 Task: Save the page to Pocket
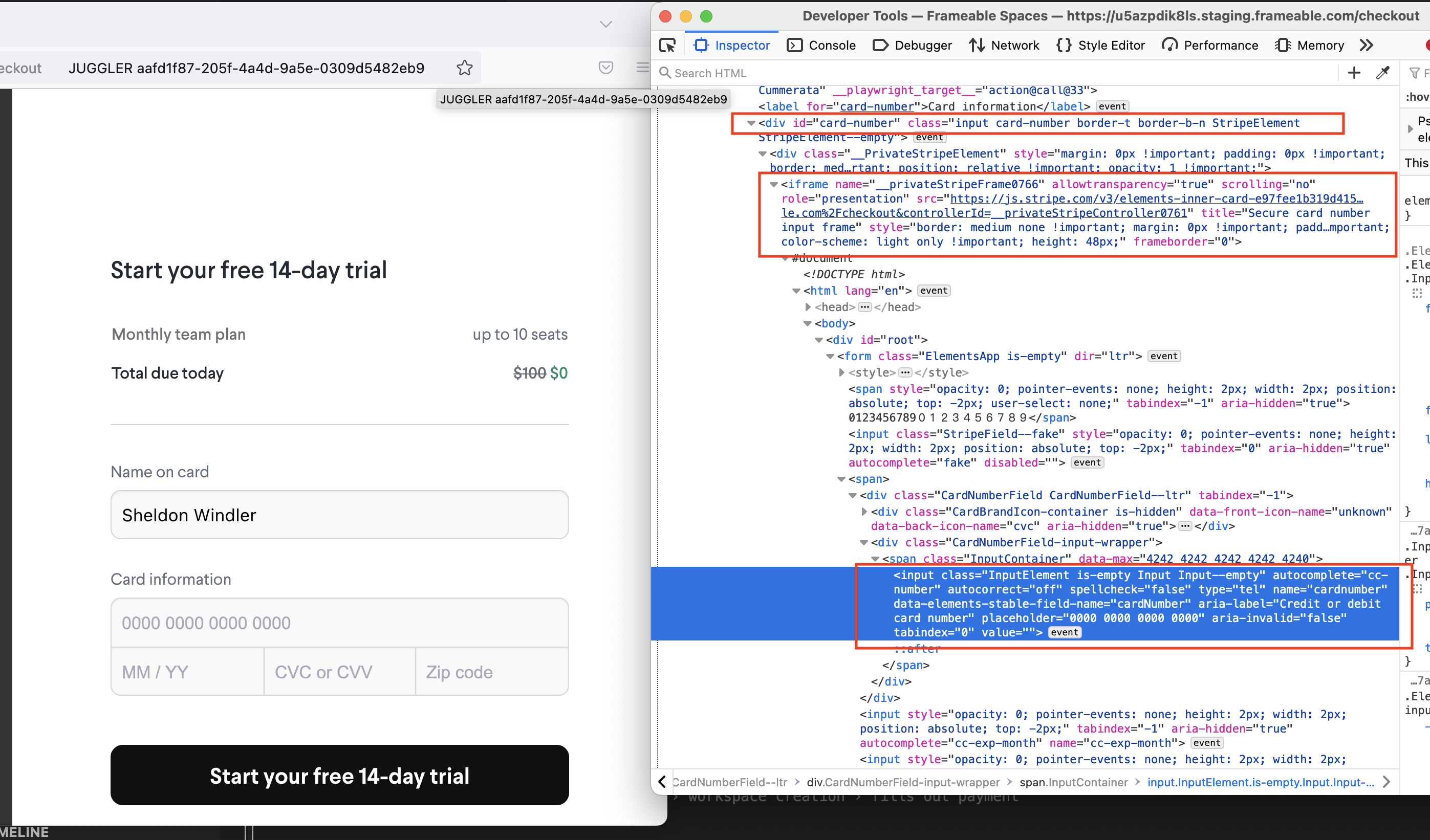coord(605,68)
